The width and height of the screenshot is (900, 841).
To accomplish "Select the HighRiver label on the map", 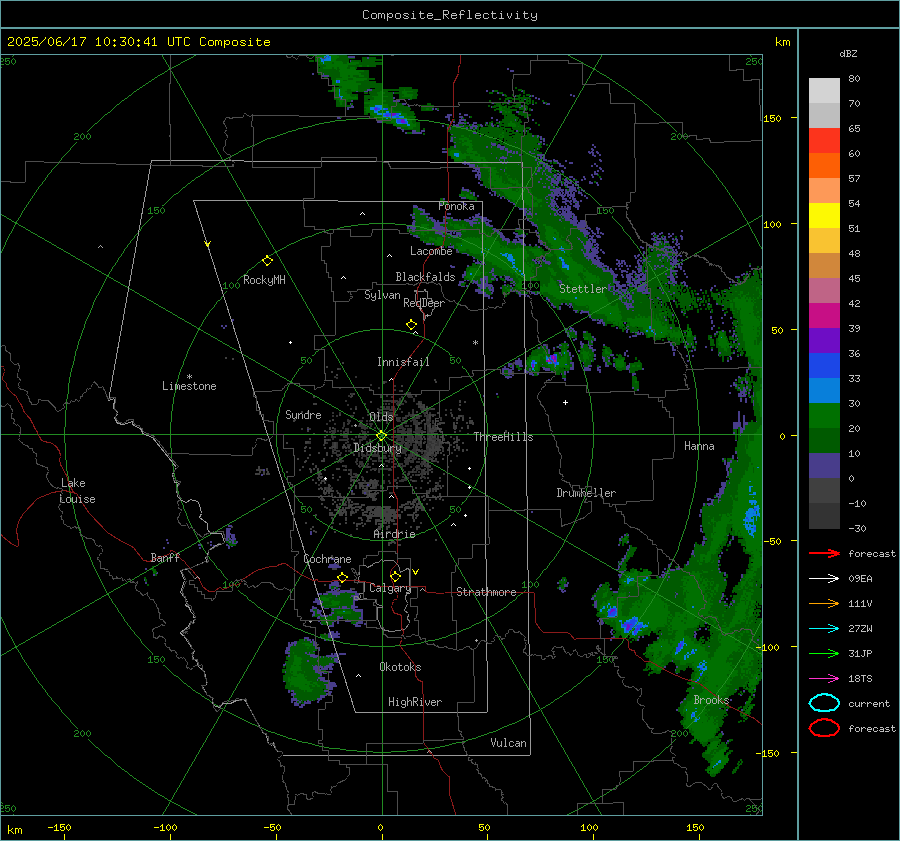I will tap(415, 702).
